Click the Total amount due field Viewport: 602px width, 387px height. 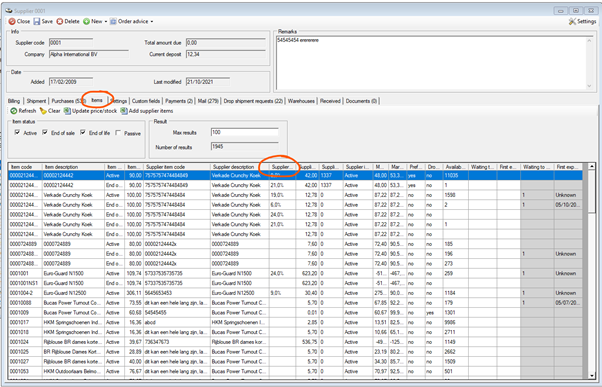[226, 43]
